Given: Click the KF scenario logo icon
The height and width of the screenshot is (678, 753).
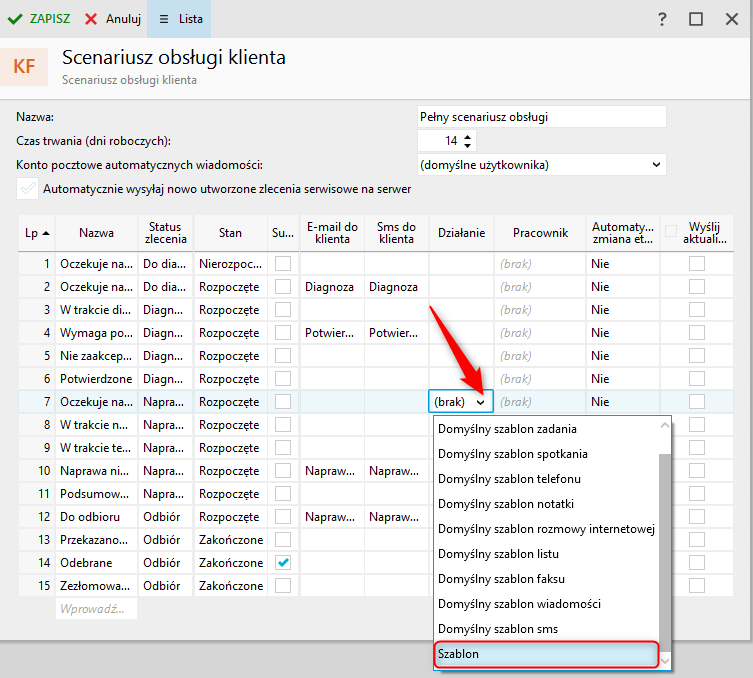Looking at the screenshot, I should point(24,67).
